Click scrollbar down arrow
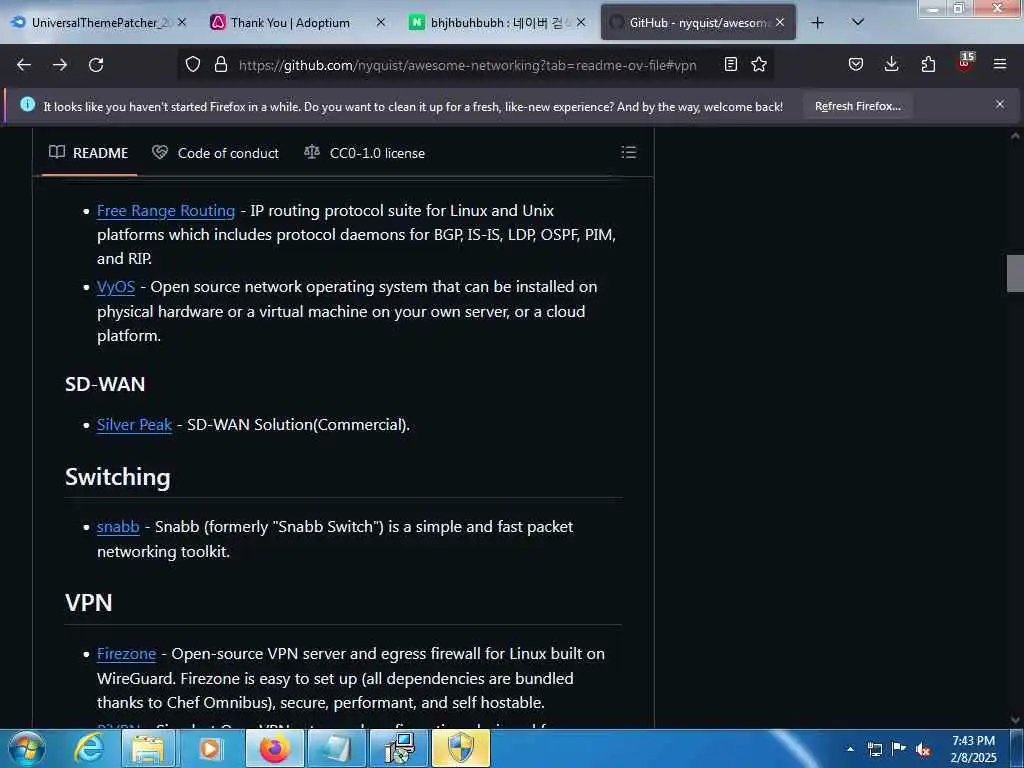The image size is (1024, 768). coord(1014,720)
